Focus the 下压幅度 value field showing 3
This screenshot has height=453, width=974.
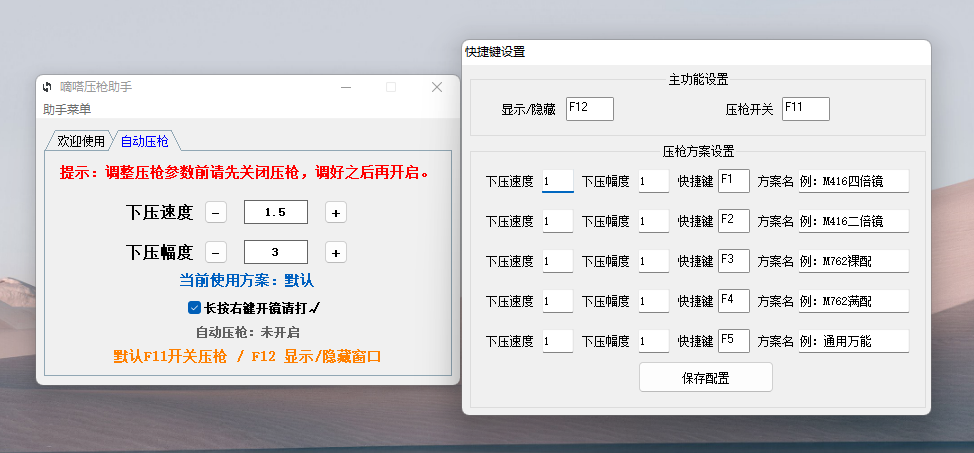coord(276,252)
